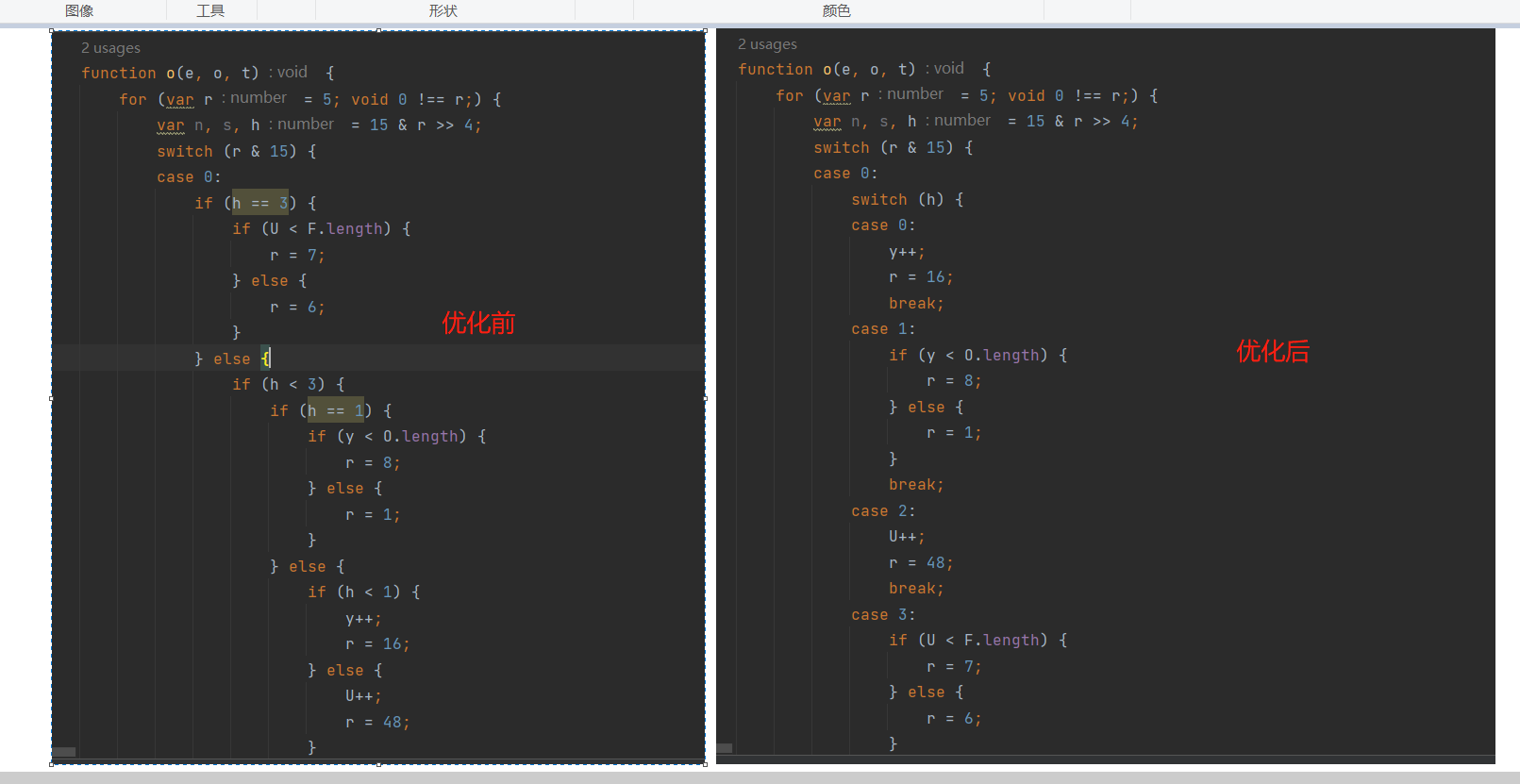Click the 'case 3:' line
The image size is (1520, 784).
click(883, 614)
